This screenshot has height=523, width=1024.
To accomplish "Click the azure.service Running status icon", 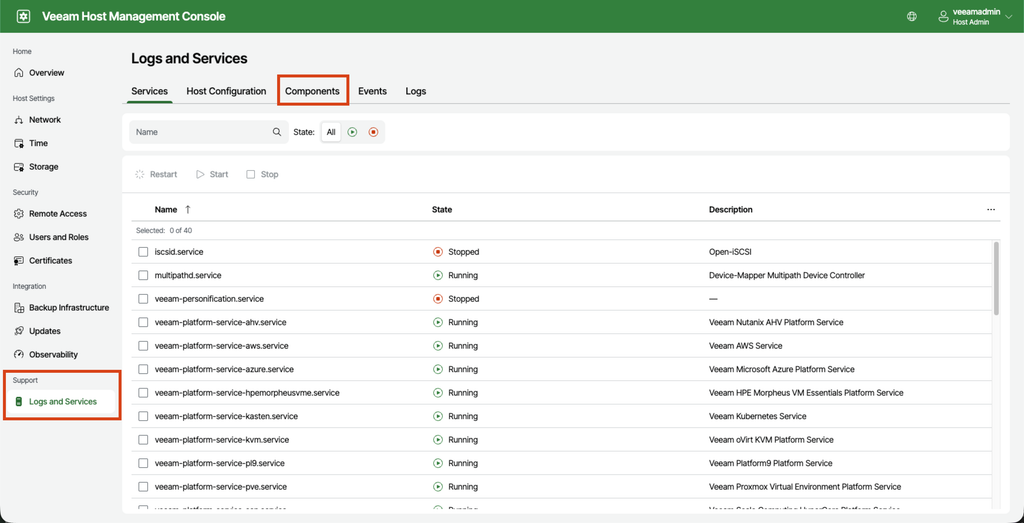I will point(438,370).
